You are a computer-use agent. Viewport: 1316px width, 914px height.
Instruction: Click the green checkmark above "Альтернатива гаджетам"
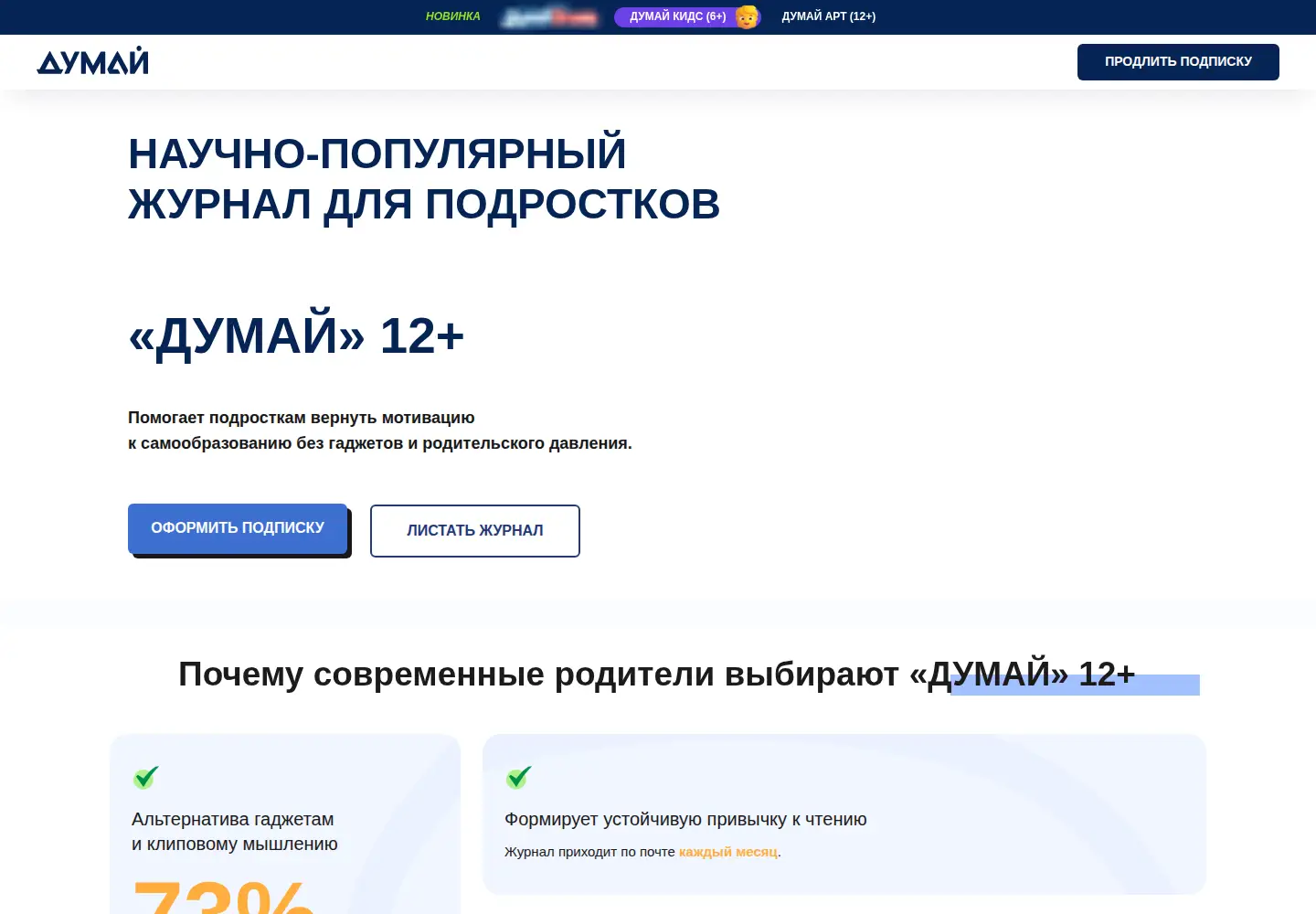(146, 777)
